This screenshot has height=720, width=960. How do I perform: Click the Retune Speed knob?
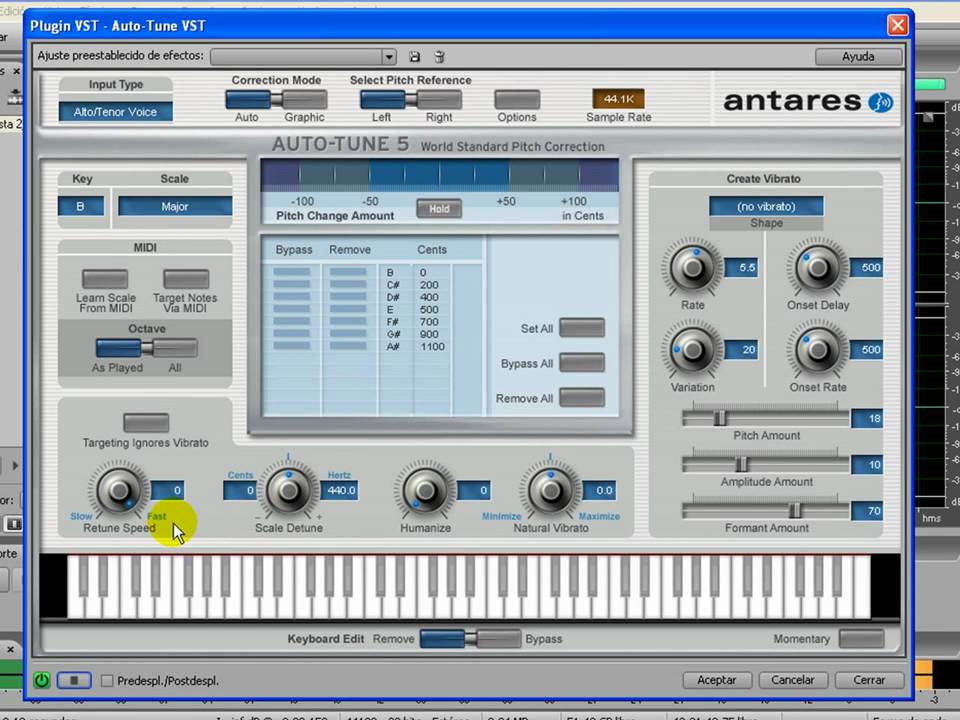click(118, 490)
